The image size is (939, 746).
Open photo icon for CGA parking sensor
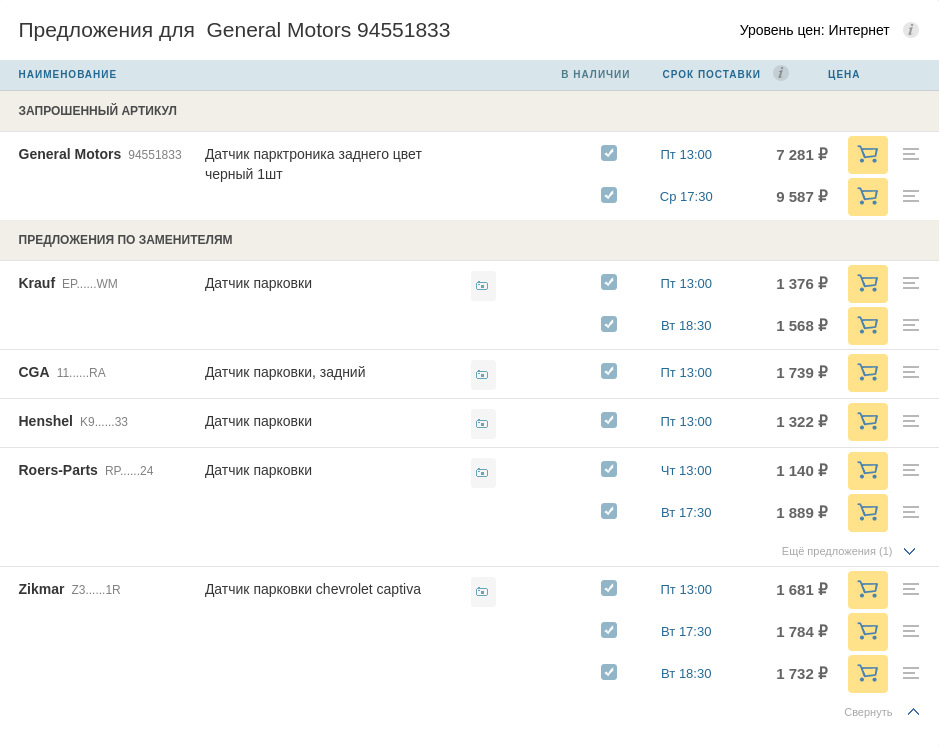[483, 375]
